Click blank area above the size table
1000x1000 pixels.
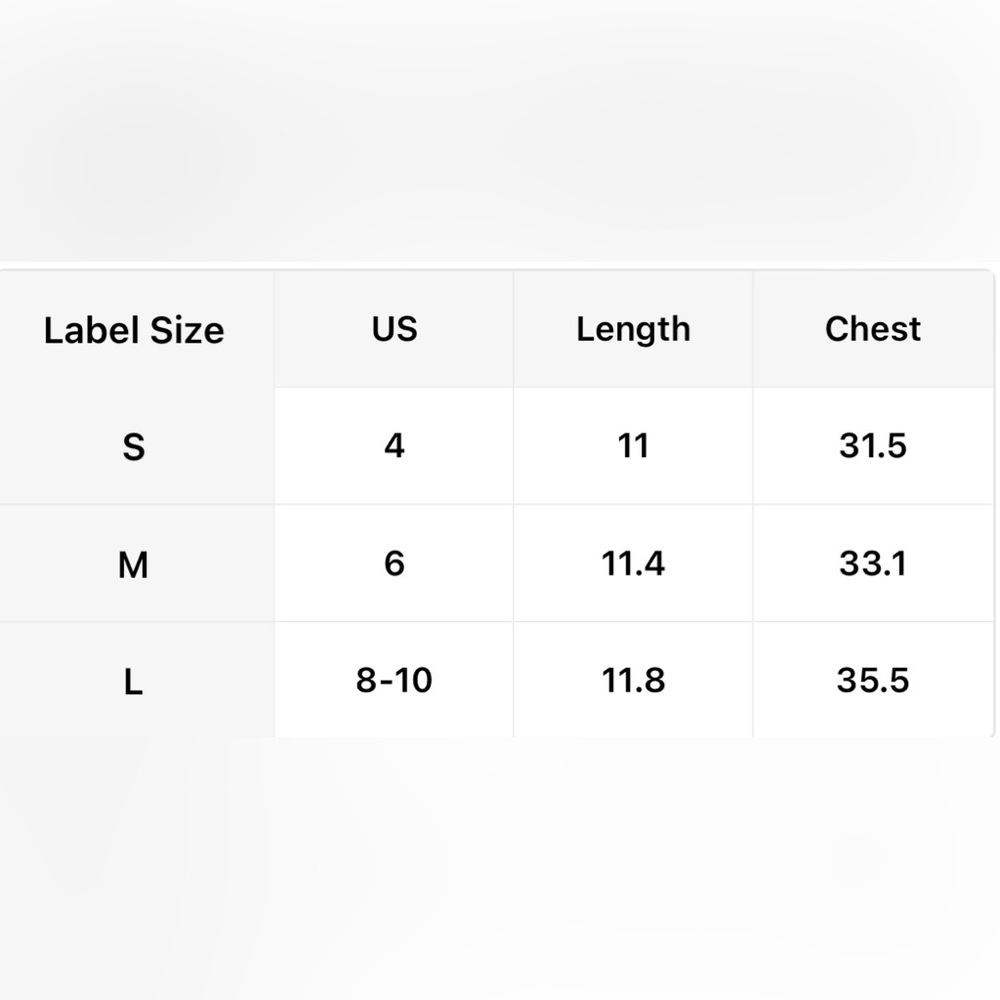tap(500, 131)
